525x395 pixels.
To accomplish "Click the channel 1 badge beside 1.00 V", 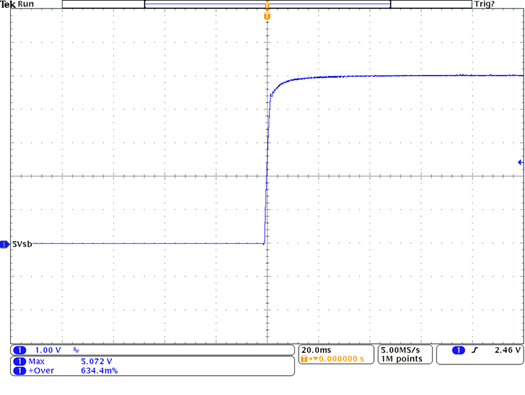I will tap(20, 350).
